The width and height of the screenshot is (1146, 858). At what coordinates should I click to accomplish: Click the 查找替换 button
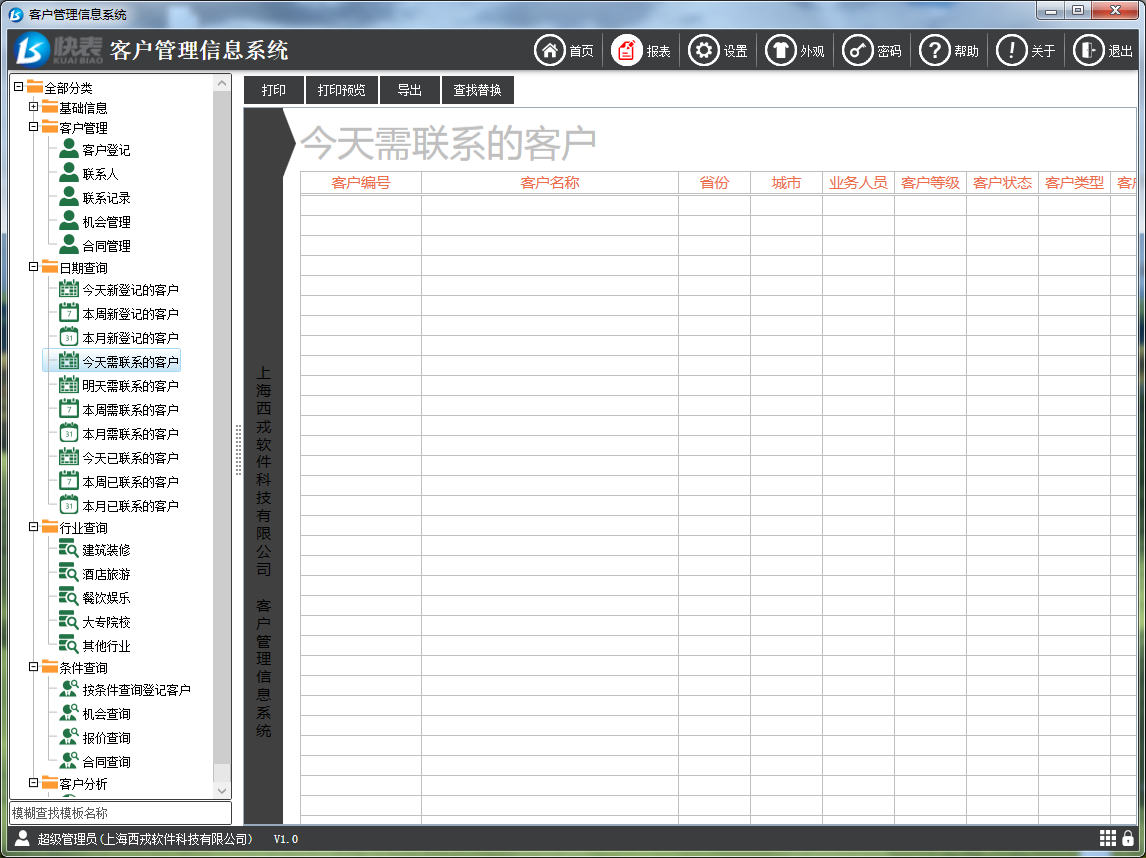[x=477, y=90]
